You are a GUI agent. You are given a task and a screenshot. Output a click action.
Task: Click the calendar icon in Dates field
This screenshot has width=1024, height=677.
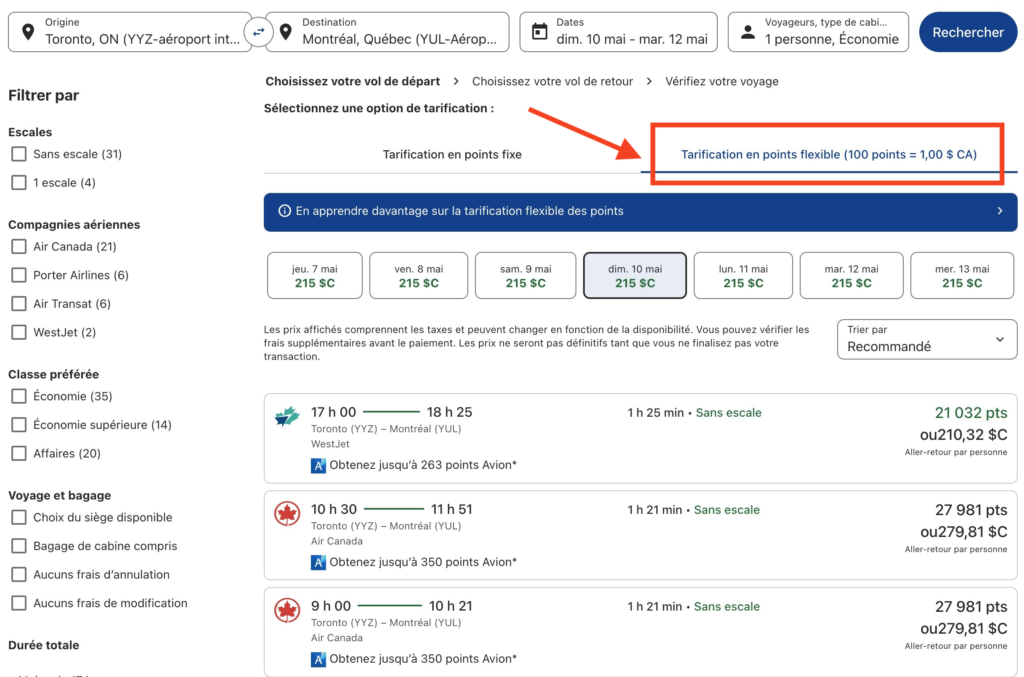point(540,32)
